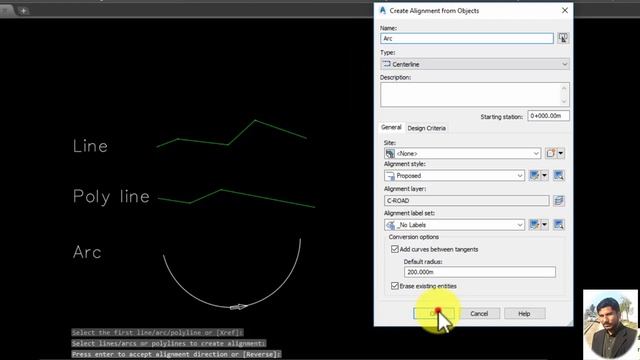
Task: Switch to the Design Criteria tab
Action: point(427,128)
